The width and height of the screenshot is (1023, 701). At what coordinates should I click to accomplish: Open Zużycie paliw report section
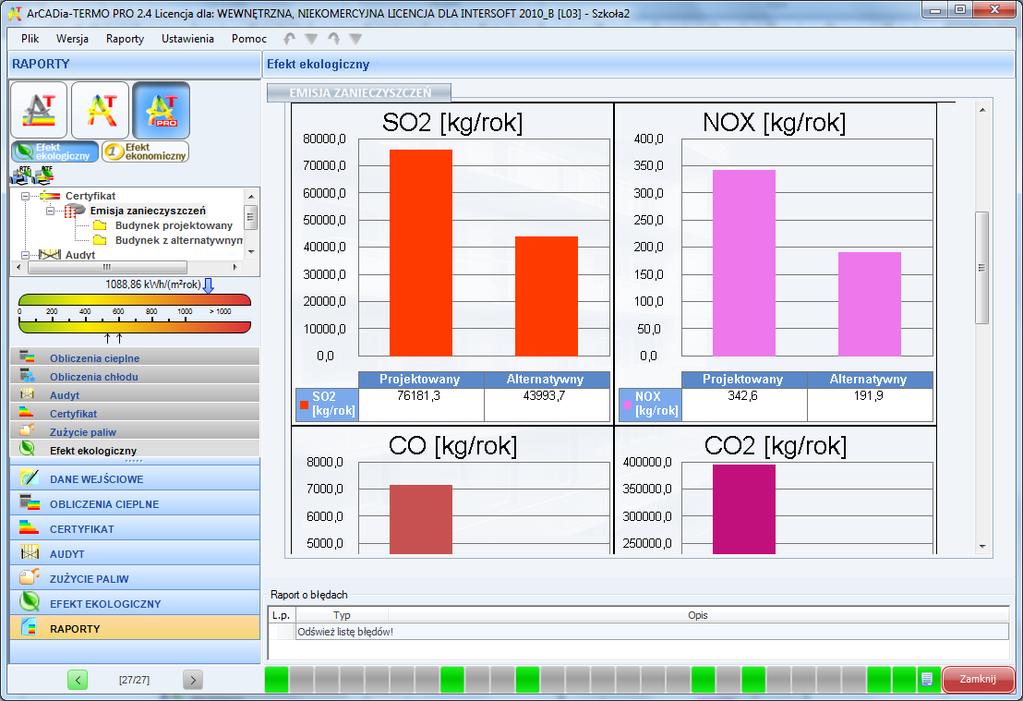[x=135, y=431]
